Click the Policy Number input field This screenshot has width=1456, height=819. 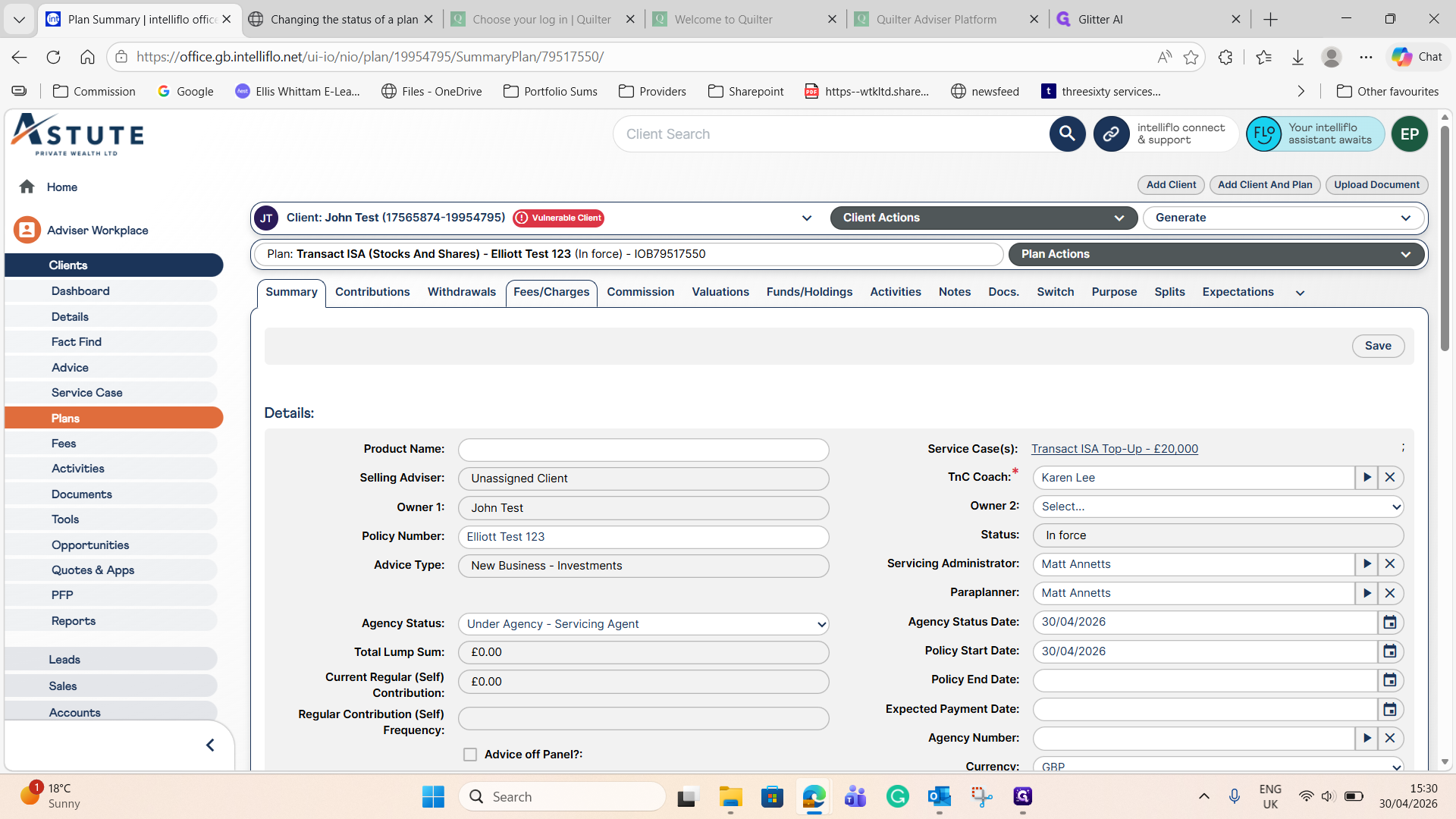[643, 537]
